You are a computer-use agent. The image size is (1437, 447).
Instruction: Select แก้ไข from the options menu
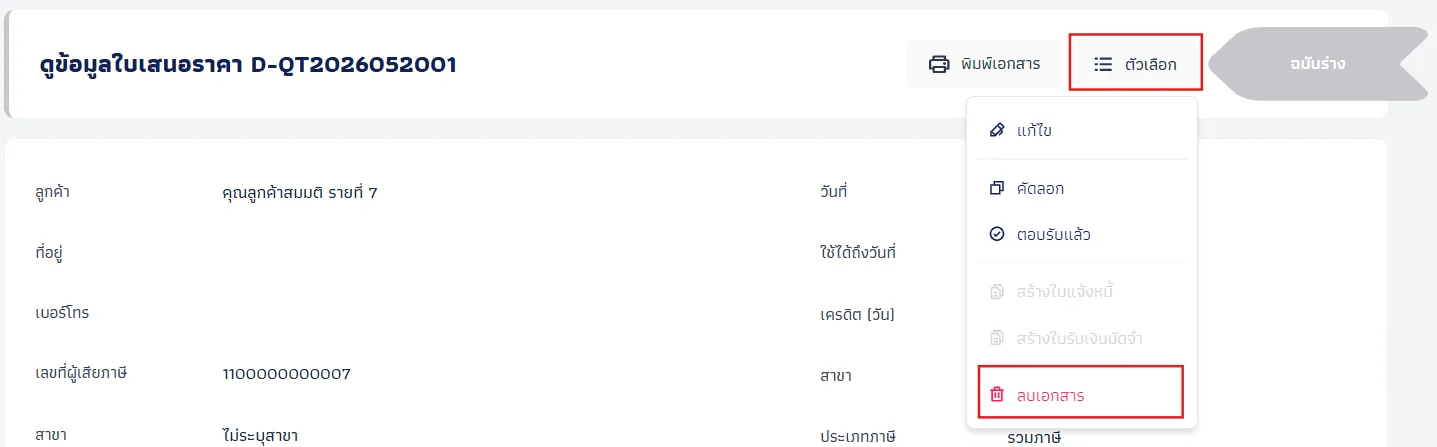click(x=1081, y=130)
